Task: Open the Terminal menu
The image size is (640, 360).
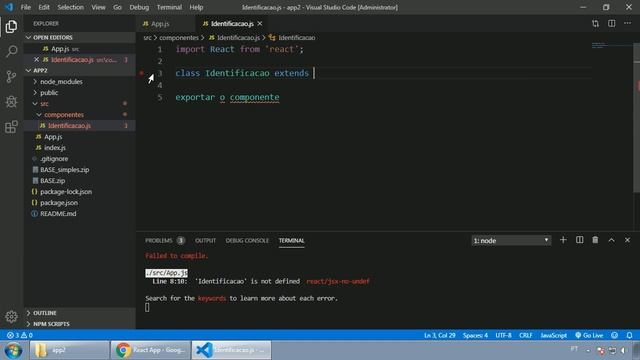Action: [169, 7]
